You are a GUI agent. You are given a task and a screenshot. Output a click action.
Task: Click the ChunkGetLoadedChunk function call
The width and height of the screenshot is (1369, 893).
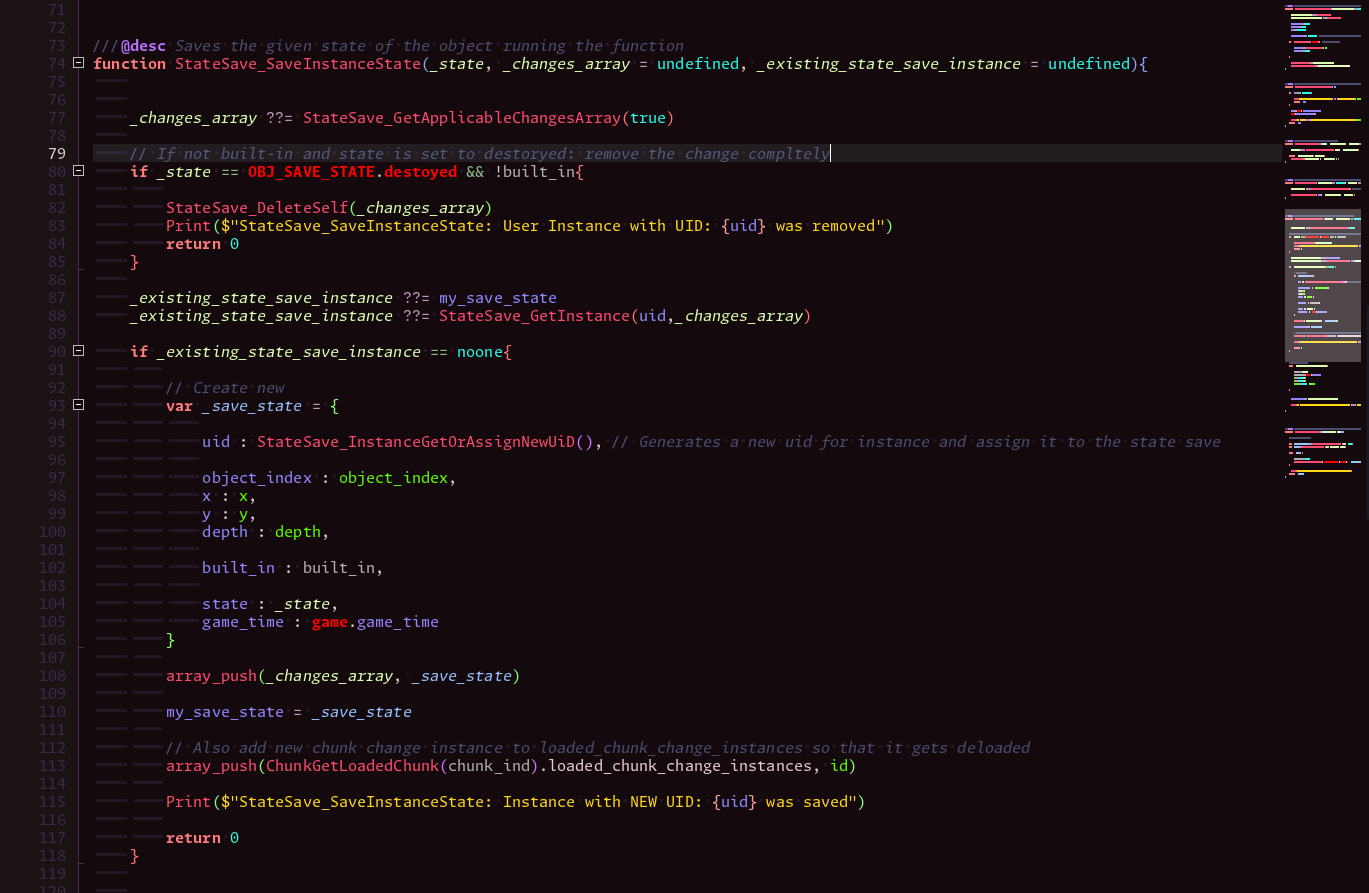[353, 766]
